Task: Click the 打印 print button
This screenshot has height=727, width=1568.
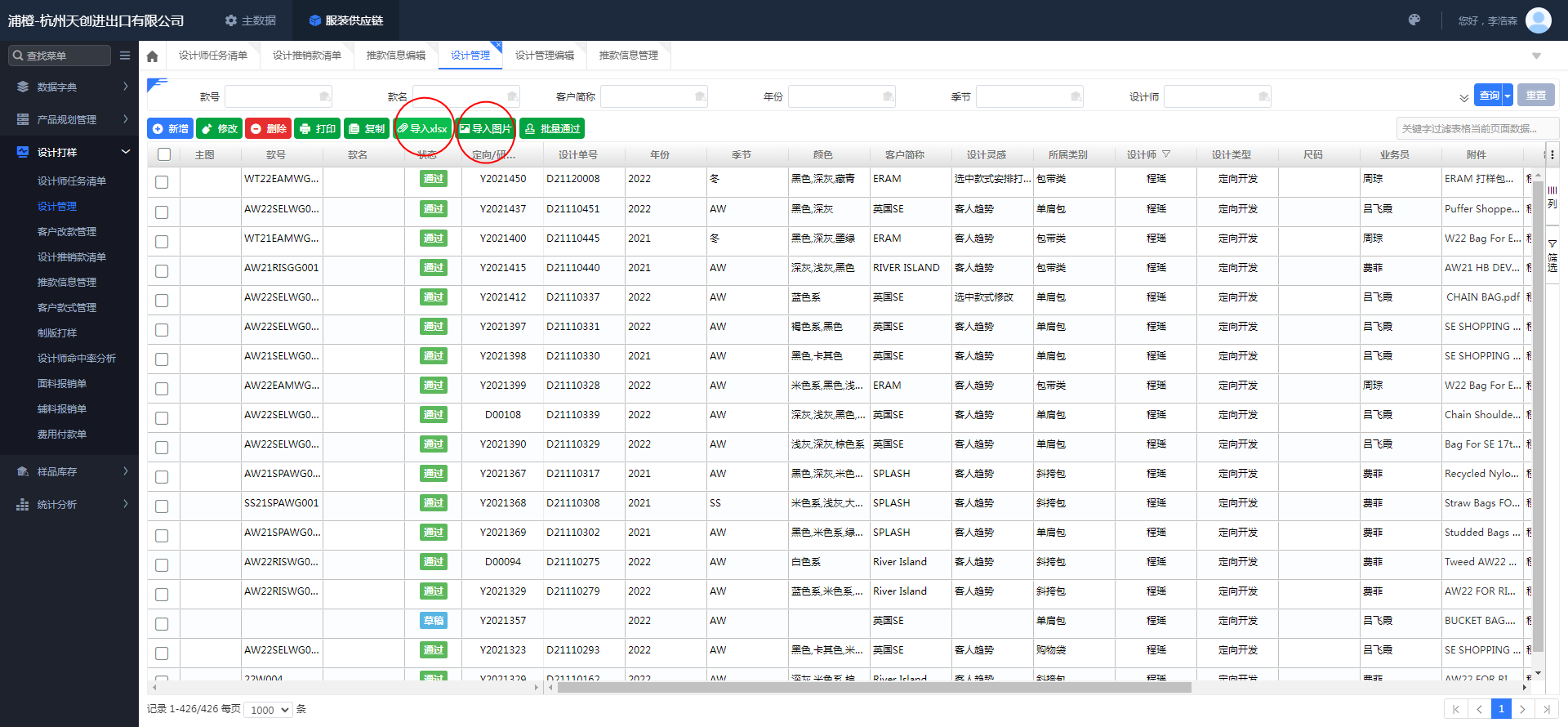Action: tap(317, 128)
